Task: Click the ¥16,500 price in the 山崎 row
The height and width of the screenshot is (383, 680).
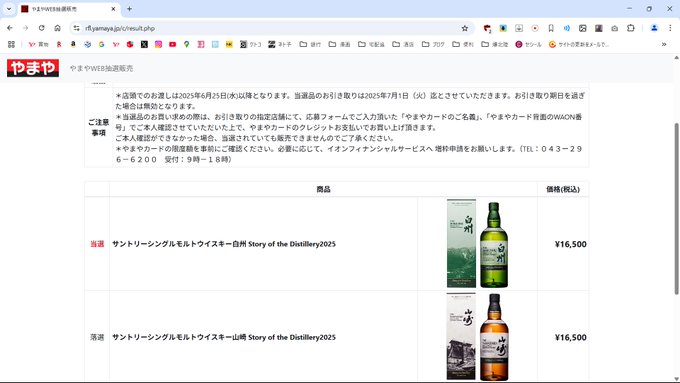Action: [x=570, y=337]
